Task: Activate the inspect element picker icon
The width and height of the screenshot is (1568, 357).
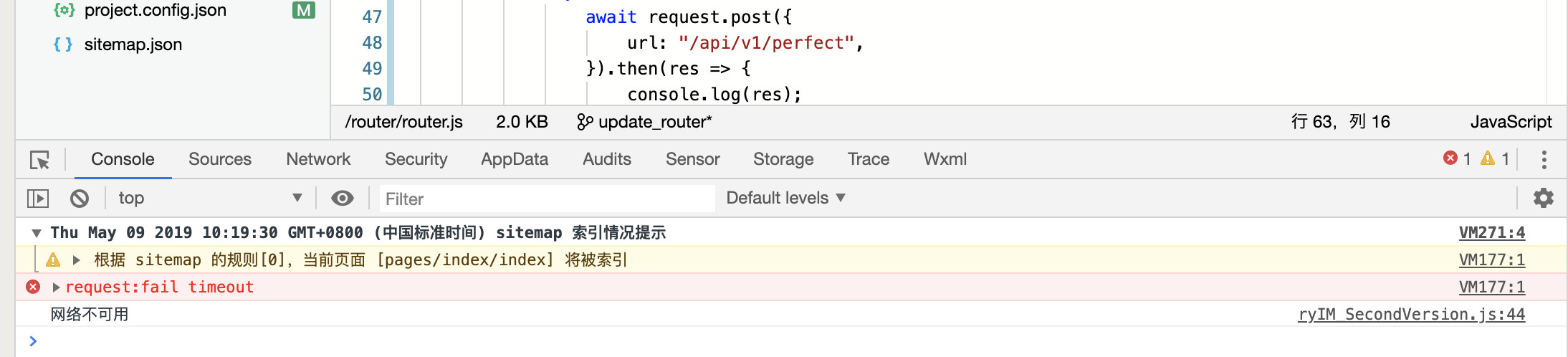Action: tap(39, 160)
